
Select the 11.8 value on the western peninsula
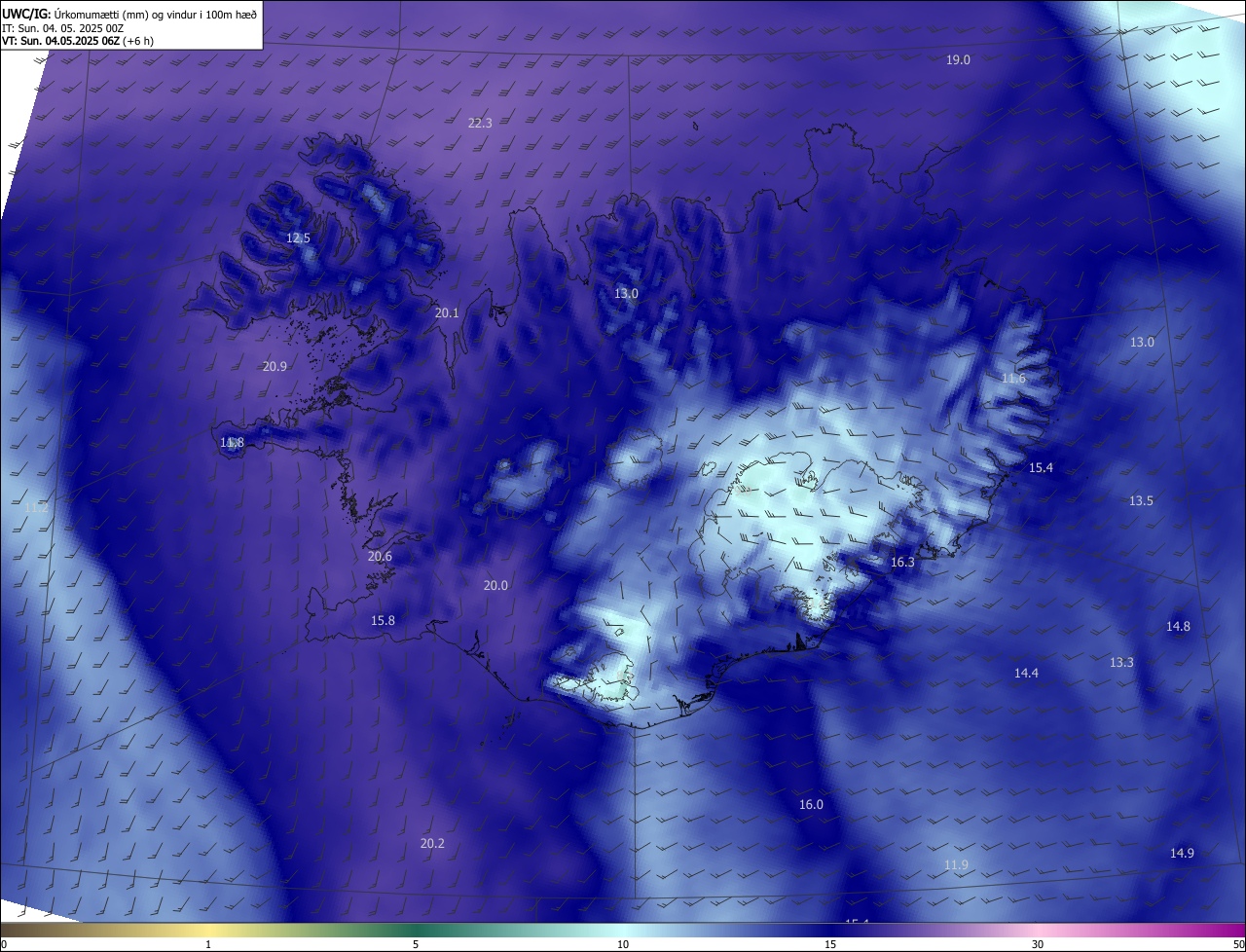click(232, 443)
